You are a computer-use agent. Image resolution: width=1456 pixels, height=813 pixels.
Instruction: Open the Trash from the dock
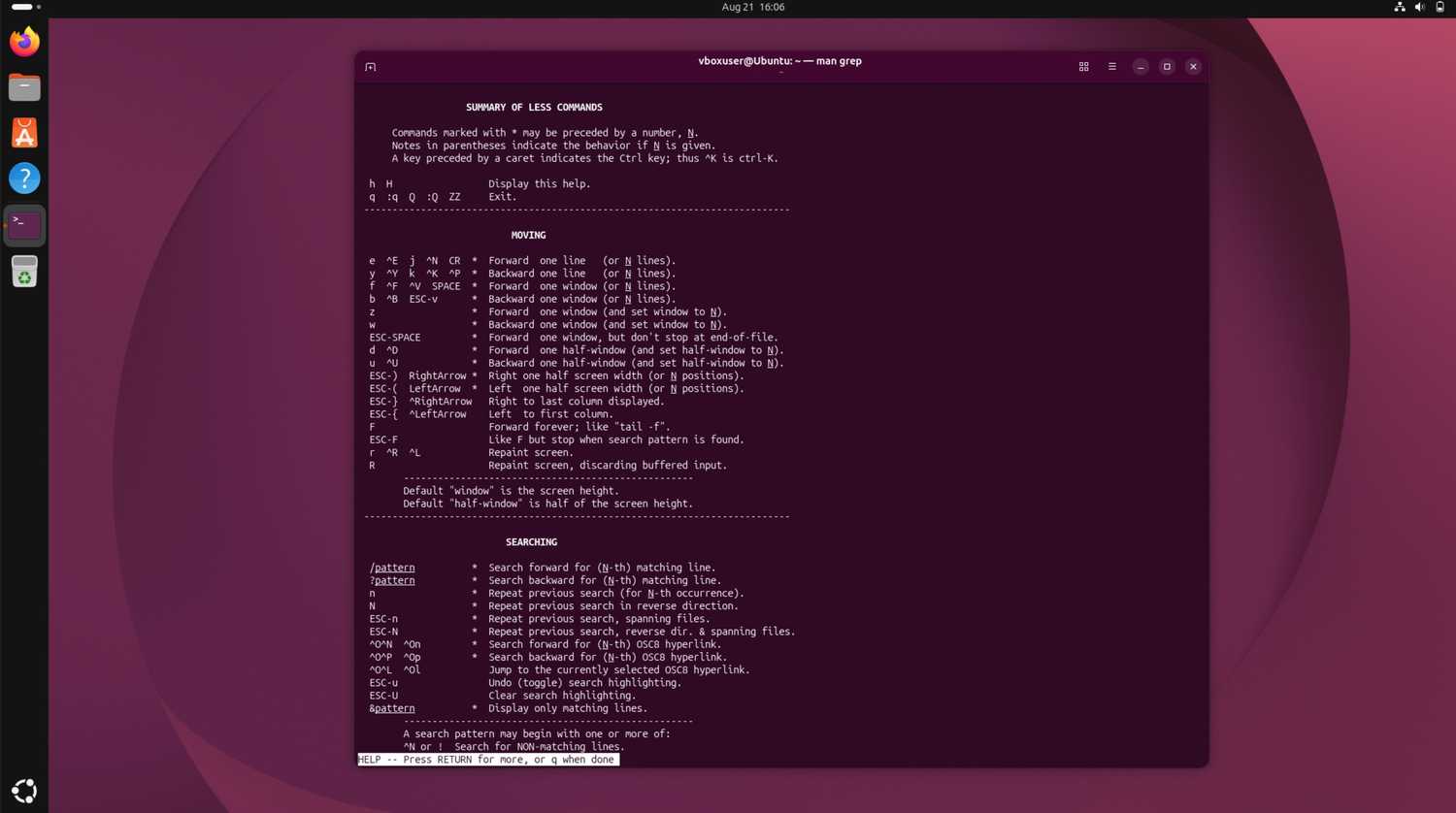coord(24,272)
